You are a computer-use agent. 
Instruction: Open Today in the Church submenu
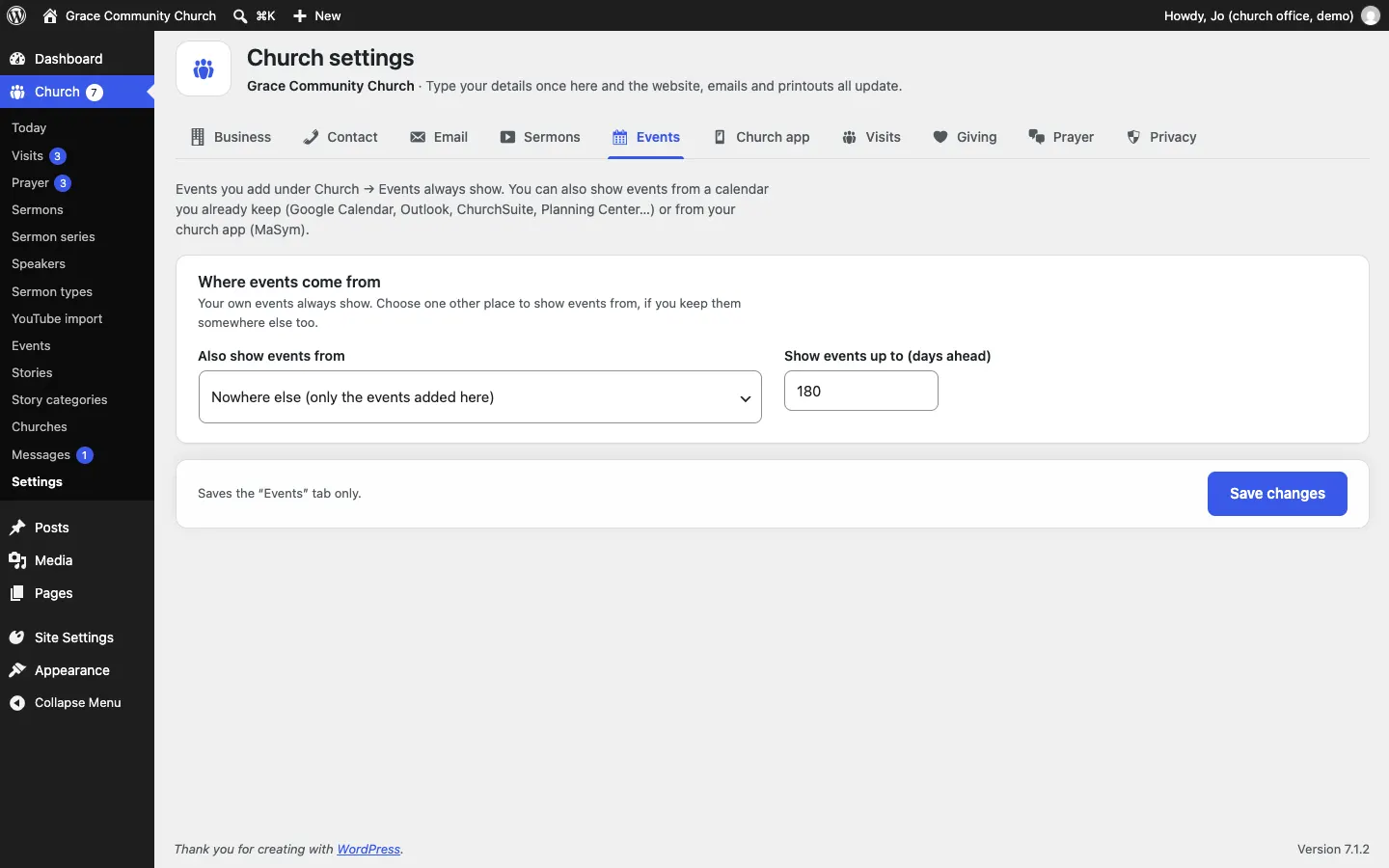point(29,128)
